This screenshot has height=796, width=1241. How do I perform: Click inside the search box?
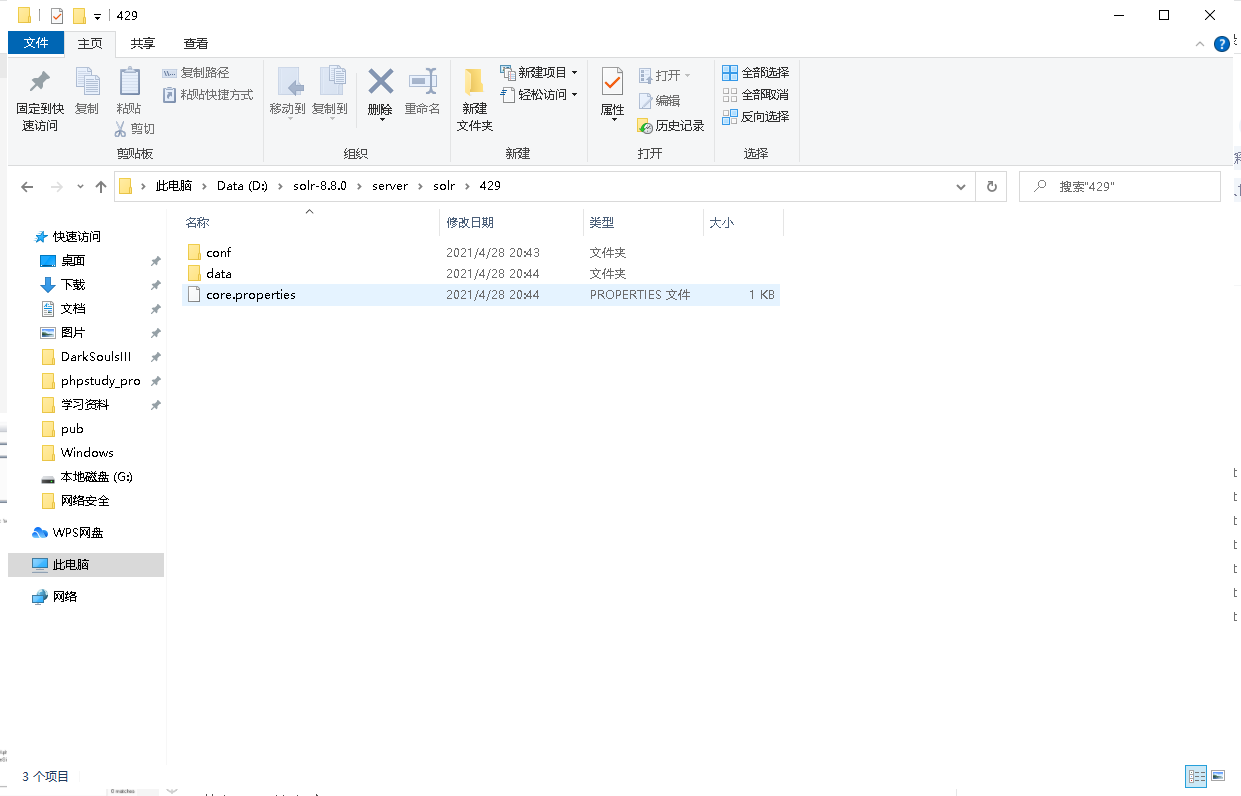1120,186
